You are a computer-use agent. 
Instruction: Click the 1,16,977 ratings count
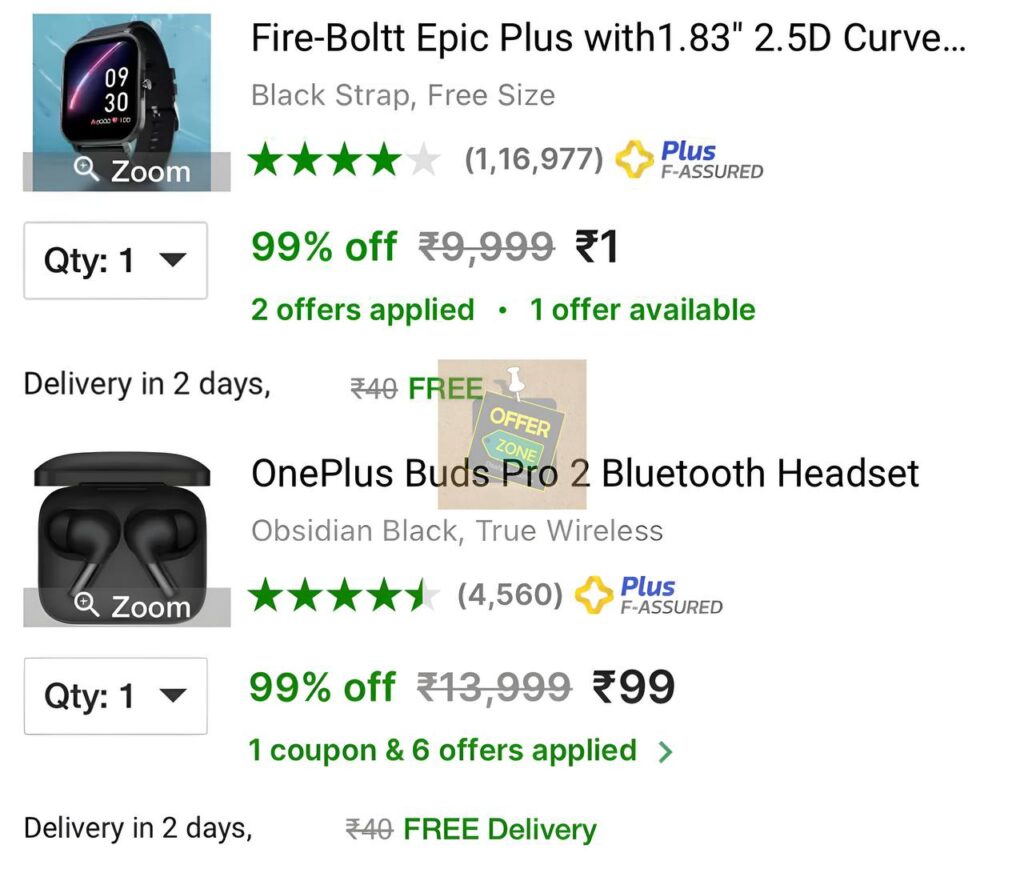point(533,160)
